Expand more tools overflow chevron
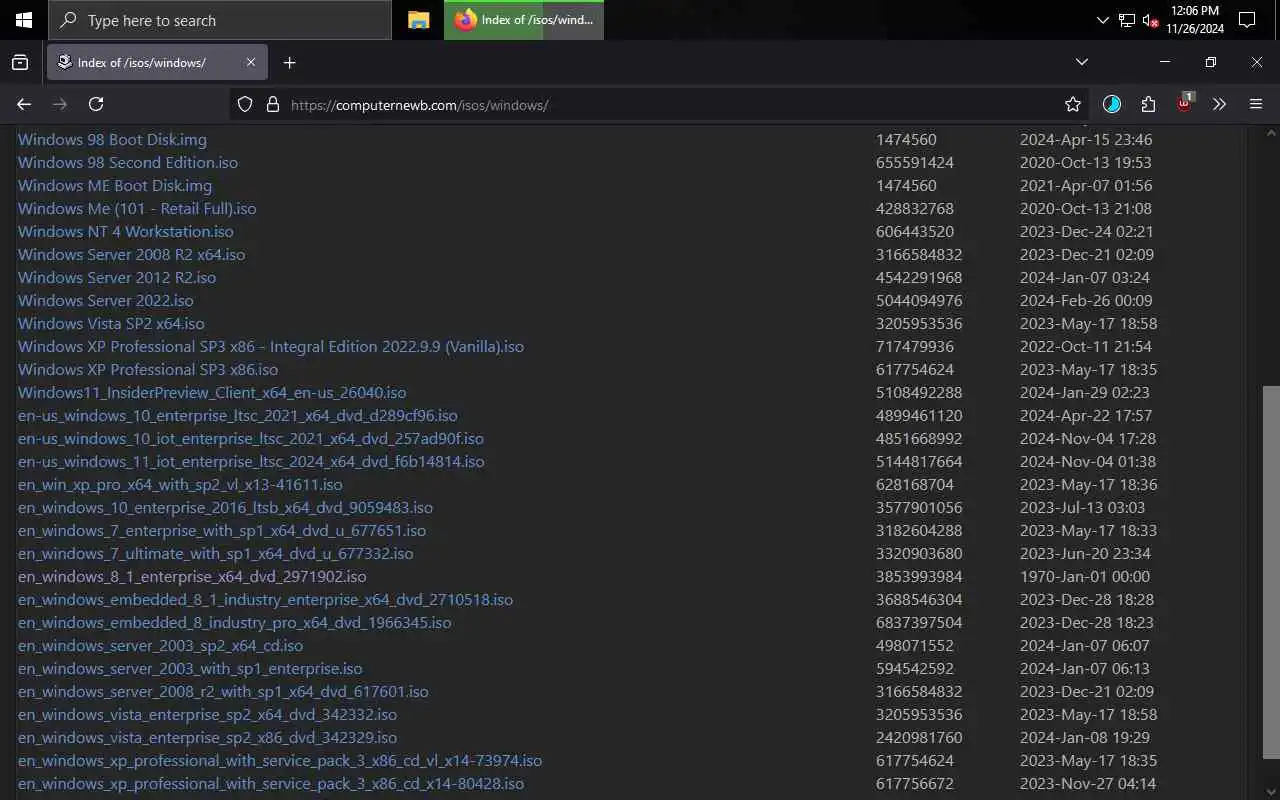The image size is (1280, 800). 1219,104
